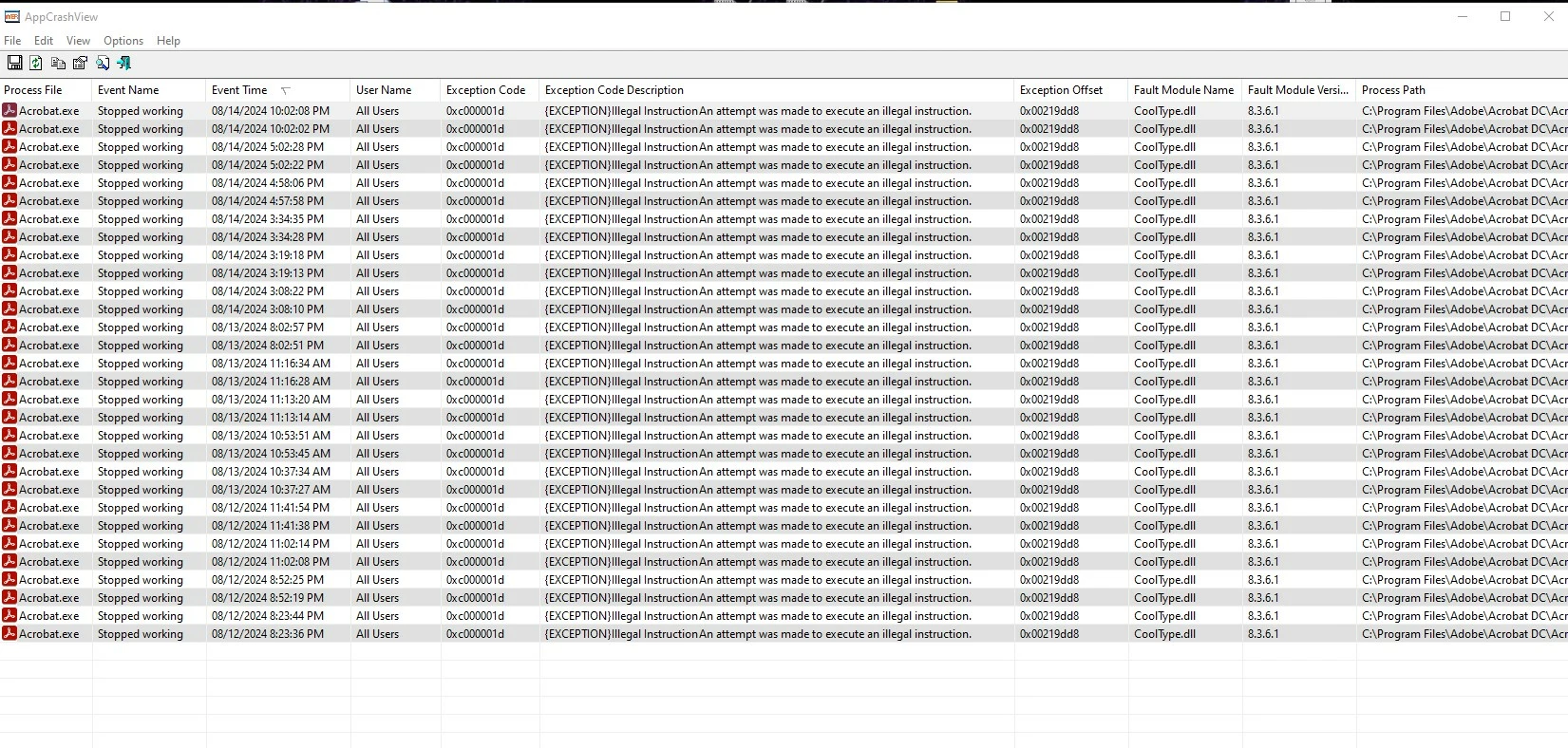This screenshot has height=748, width=1568.
Task: Open the Properties toolbar icon
Action: [80, 63]
